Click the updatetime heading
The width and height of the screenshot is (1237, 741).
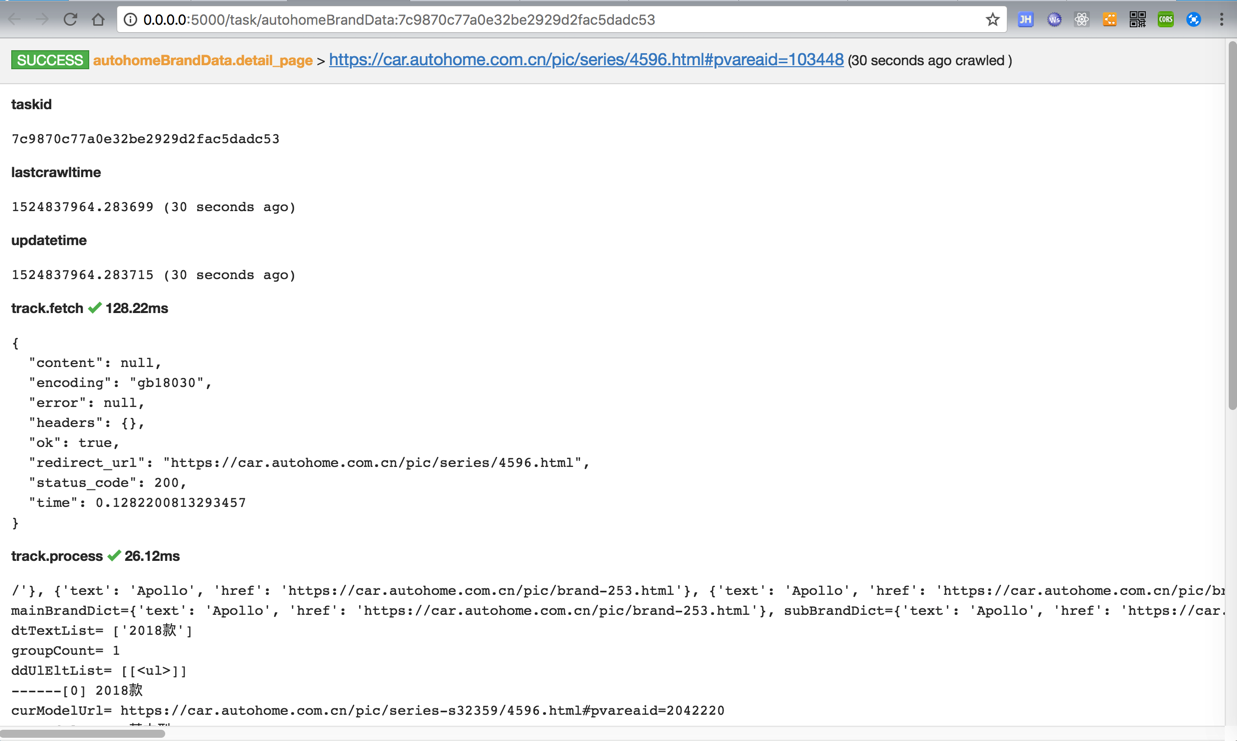(x=49, y=240)
